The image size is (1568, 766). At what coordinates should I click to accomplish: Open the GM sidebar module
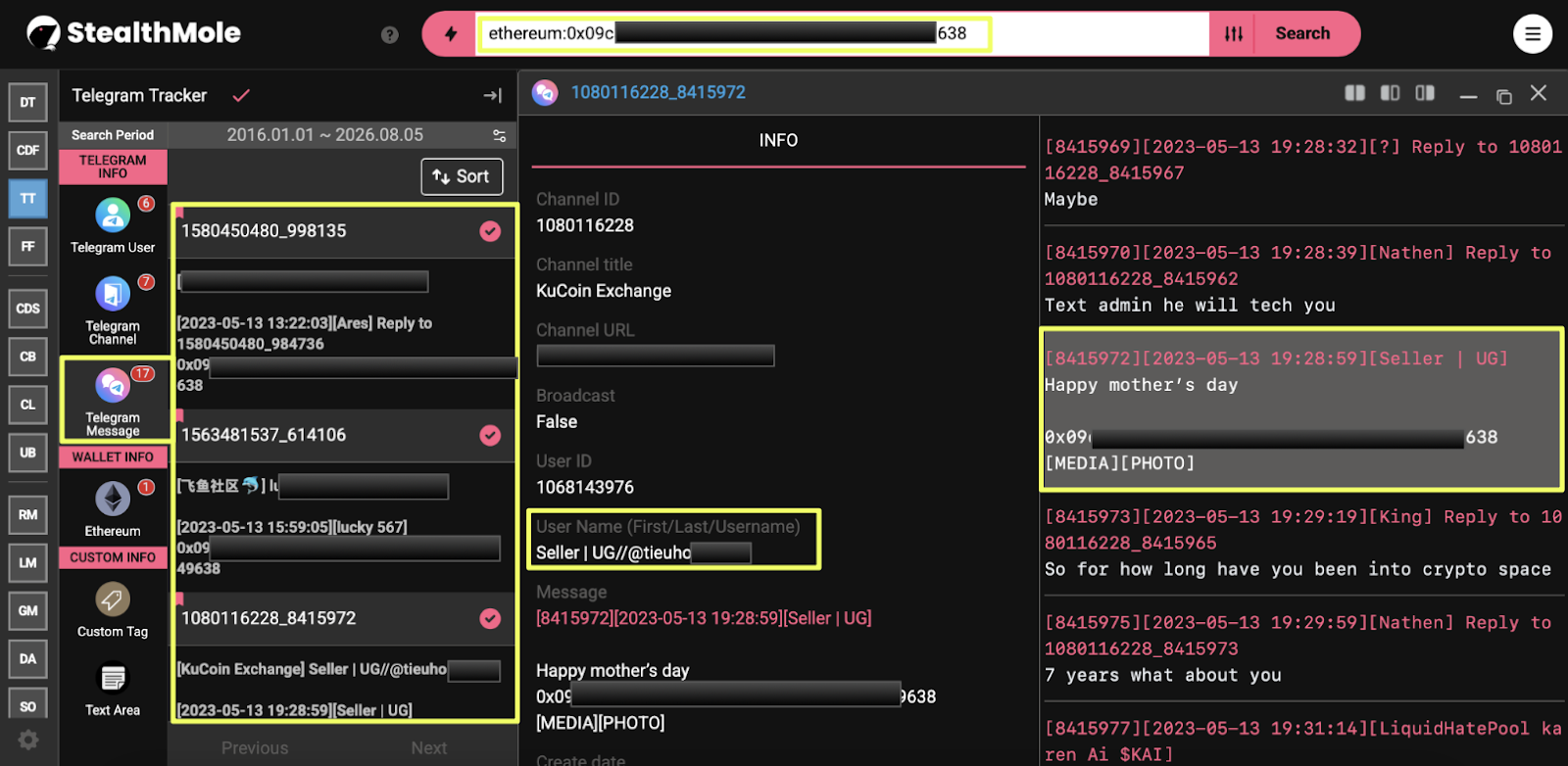click(x=27, y=610)
